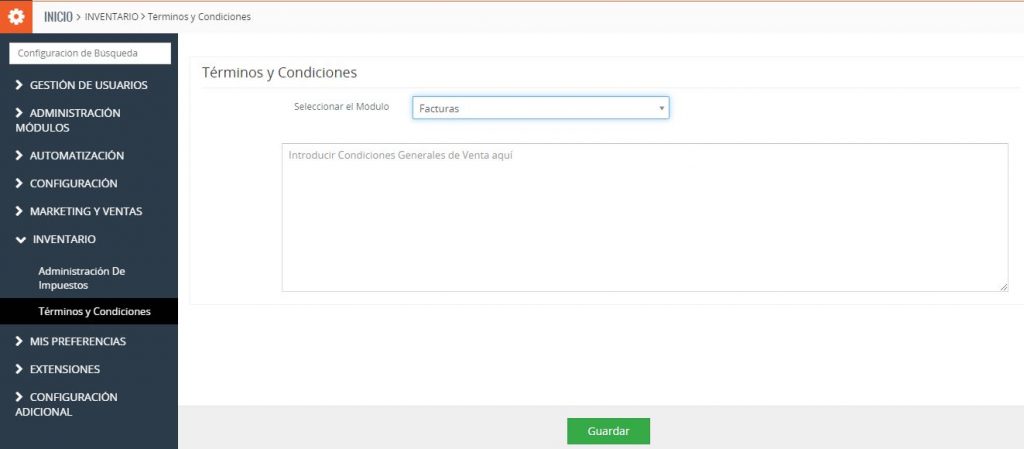Collapse the INVENTARIO section chevron
The width and height of the screenshot is (1024, 449).
point(20,240)
